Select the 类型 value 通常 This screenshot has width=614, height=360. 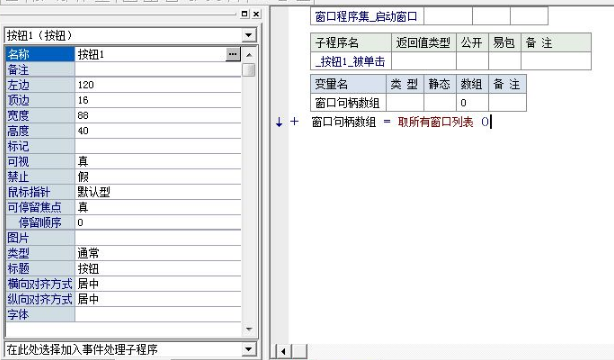(158, 253)
